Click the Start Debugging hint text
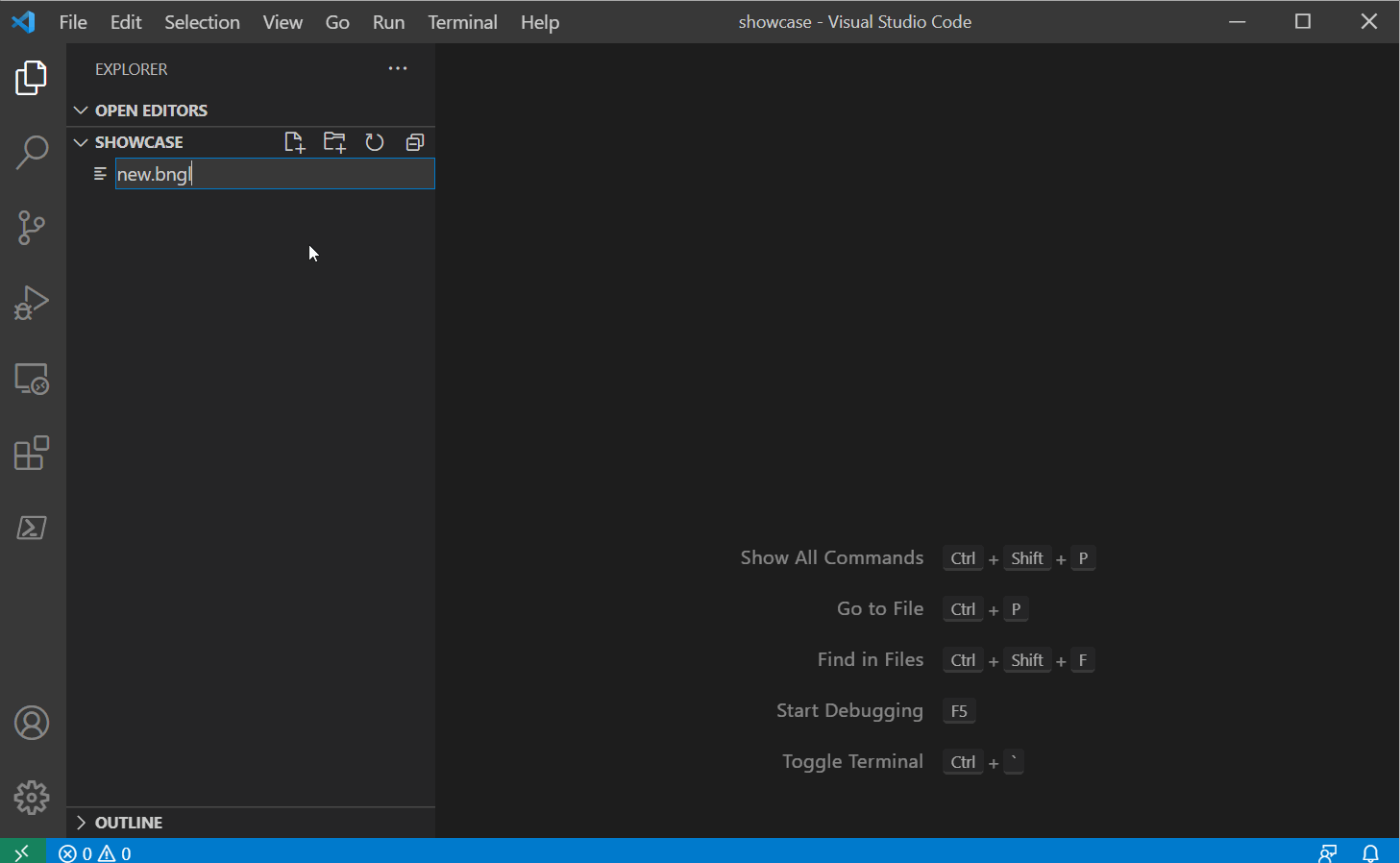The height and width of the screenshot is (863, 1400). coord(850,710)
